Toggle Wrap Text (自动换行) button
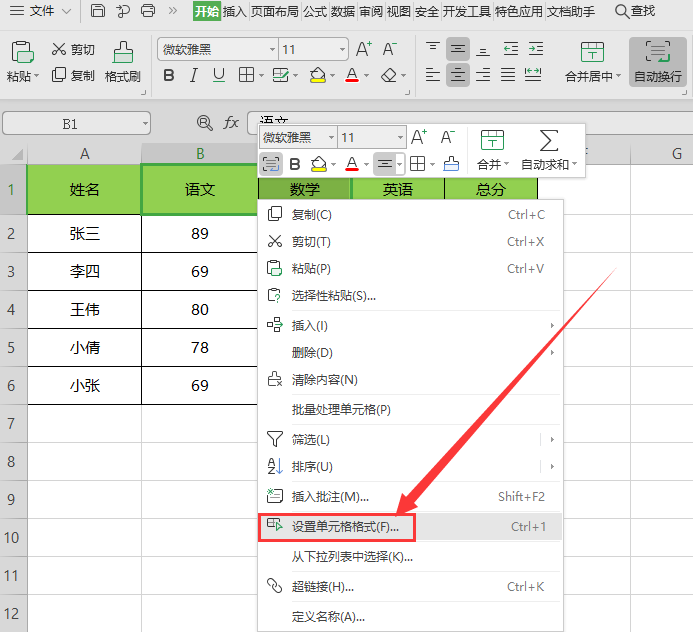693x632 pixels. pyautogui.click(x=658, y=61)
